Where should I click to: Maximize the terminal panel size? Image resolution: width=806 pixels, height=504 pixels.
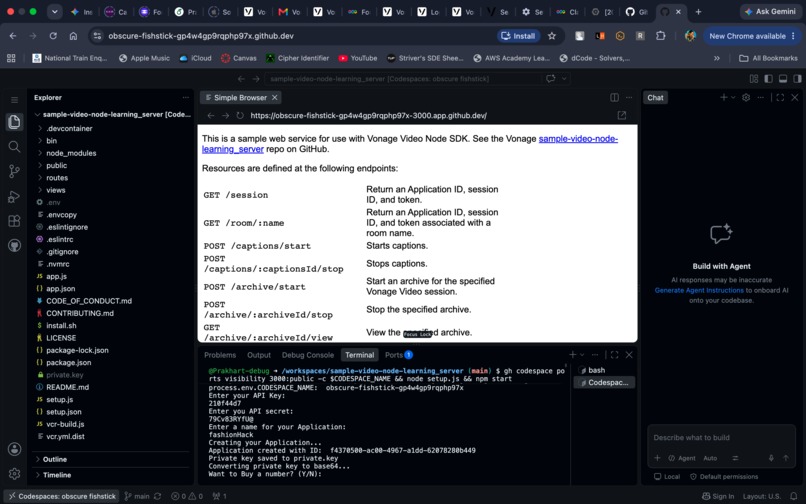coord(614,354)
